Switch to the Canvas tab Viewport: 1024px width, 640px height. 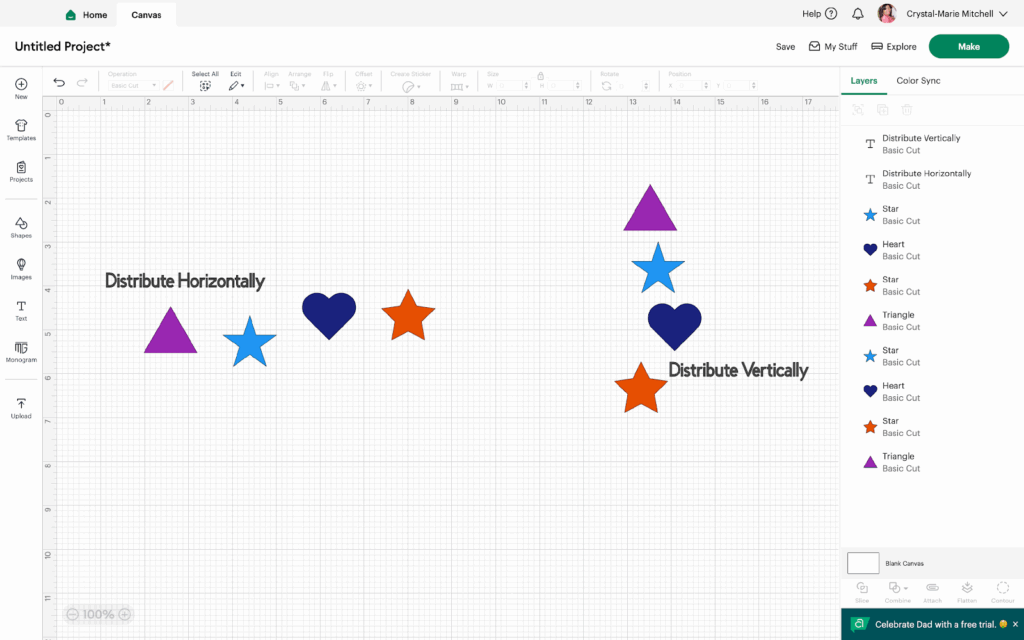click(146, 14)
